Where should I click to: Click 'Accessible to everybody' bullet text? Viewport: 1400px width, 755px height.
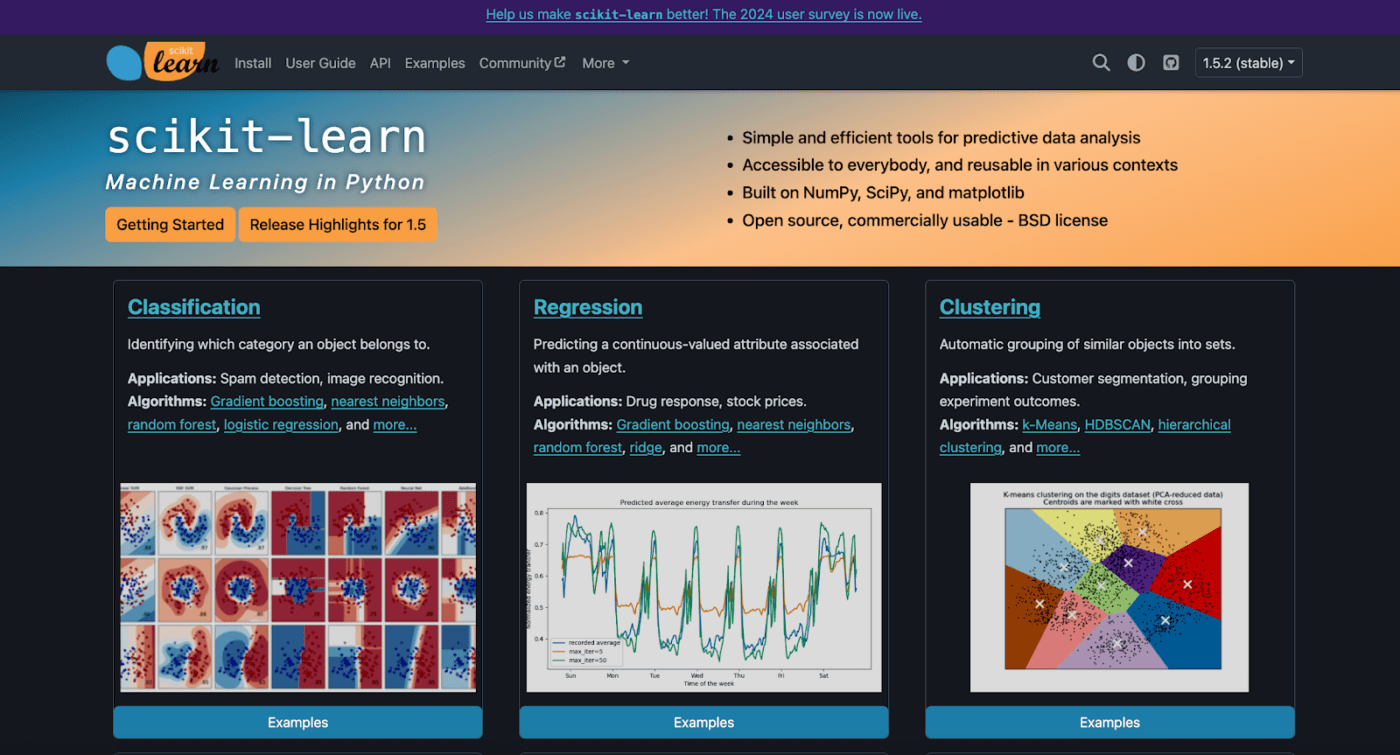[960, 165]
